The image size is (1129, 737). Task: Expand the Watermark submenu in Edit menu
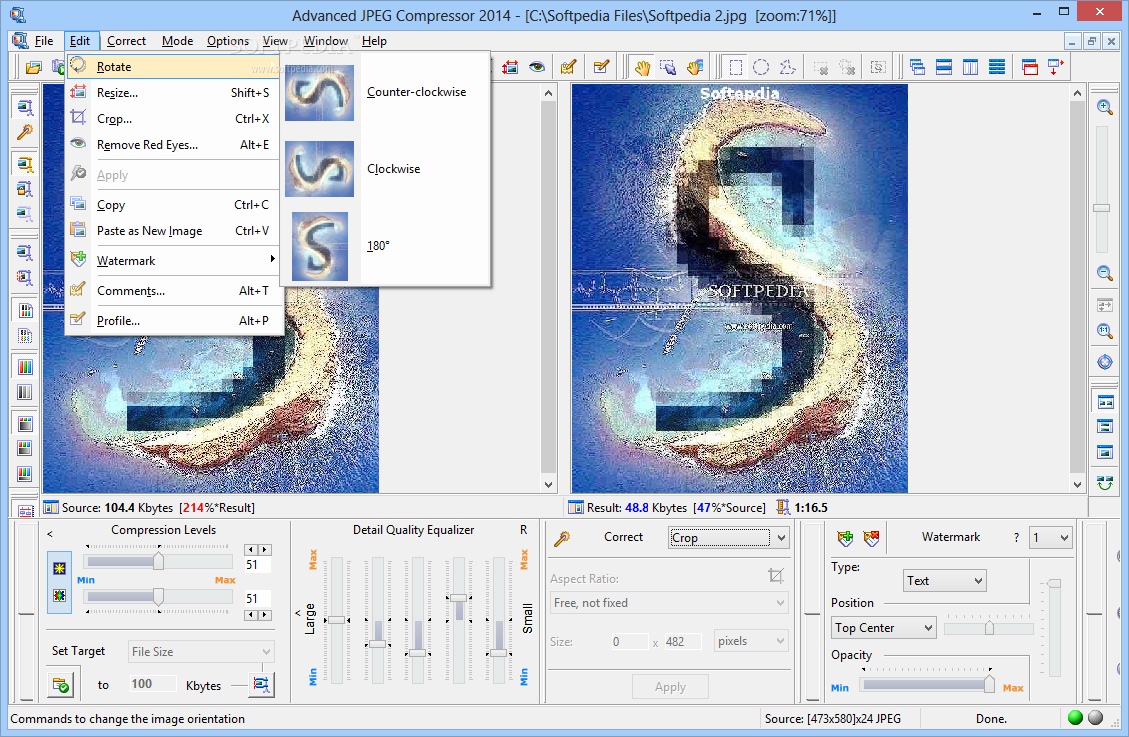[173, 261]
